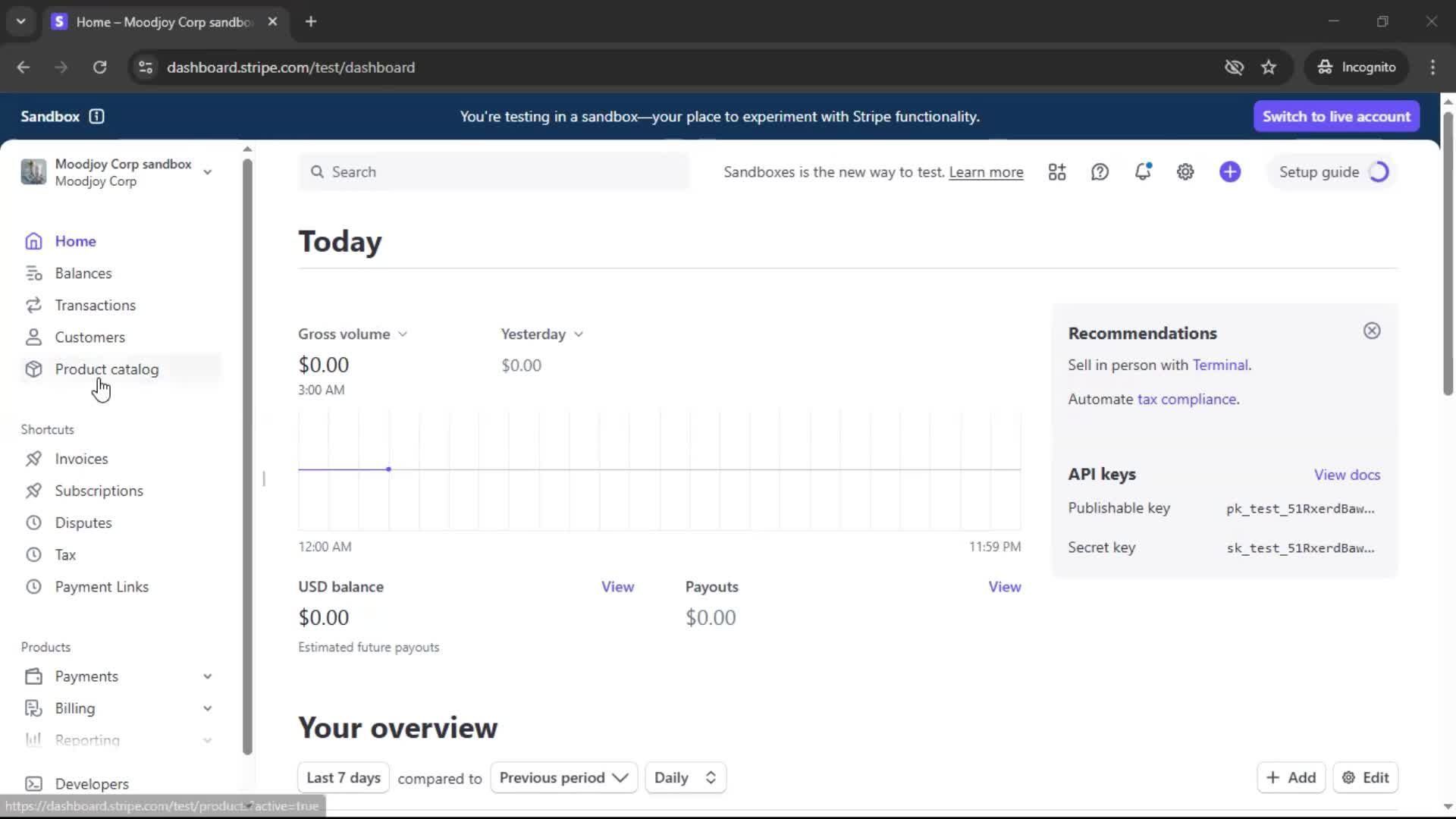Screen dimensions: 1456x819
Task: Open Product catalog in sidebar
Action: [106, 369]
